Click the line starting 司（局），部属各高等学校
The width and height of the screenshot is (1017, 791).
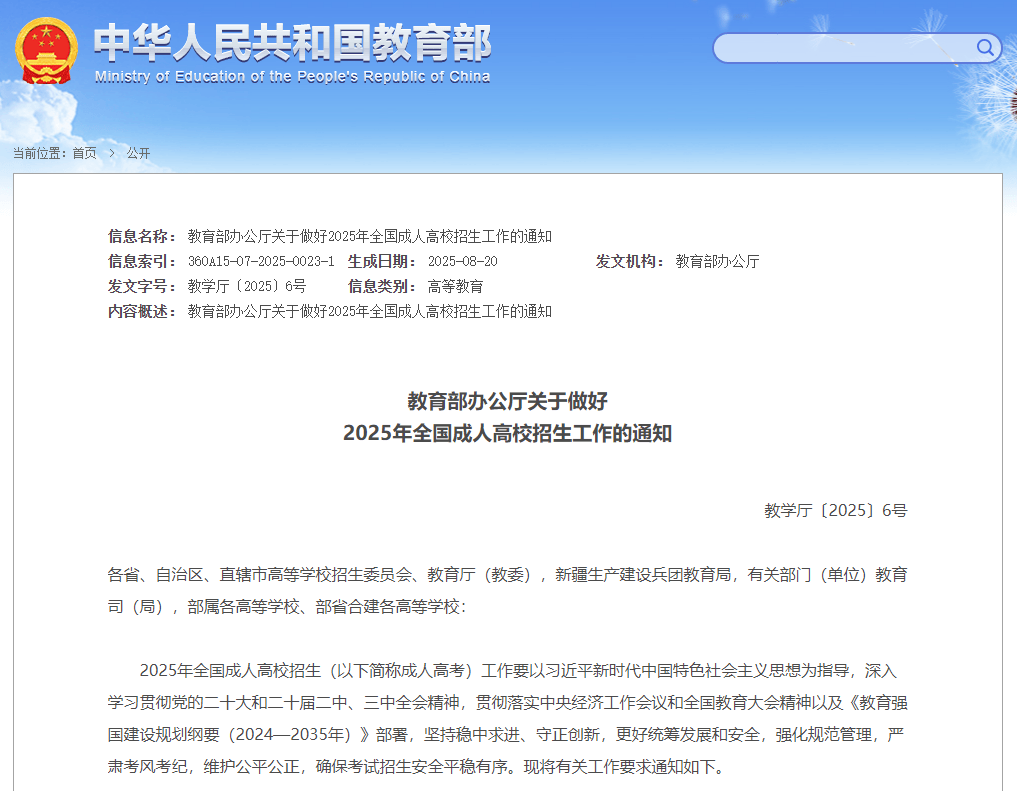(286, 607)
